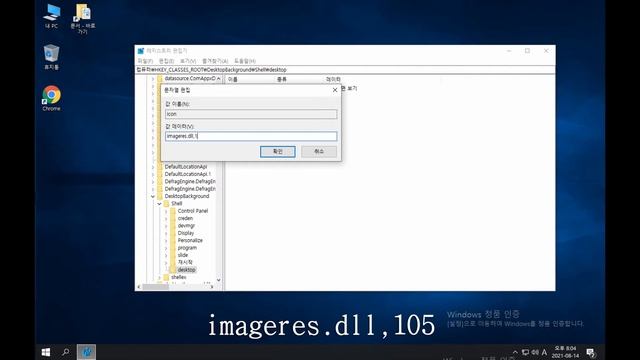Click the value data field containing imageres.dll
Screen dimensions: 640x360
pos(251,136)
